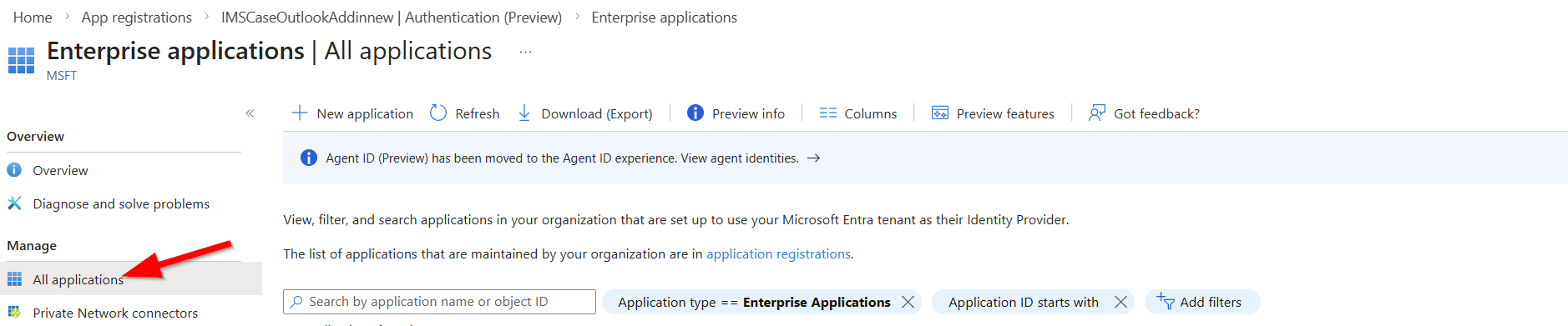The width and height of the screenshot is (1568, 326).
Task: Add filters to the application list
Action: click(x=1202, y=302)
